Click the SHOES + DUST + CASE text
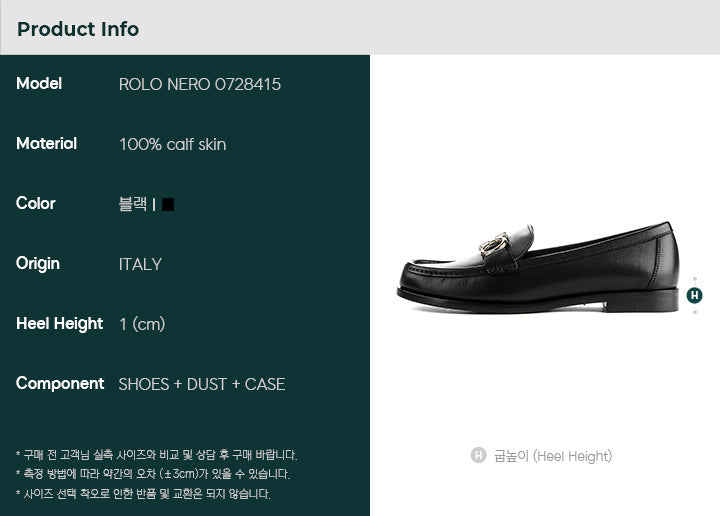Viewport: 720px width, 516px height. click(202, 384)
